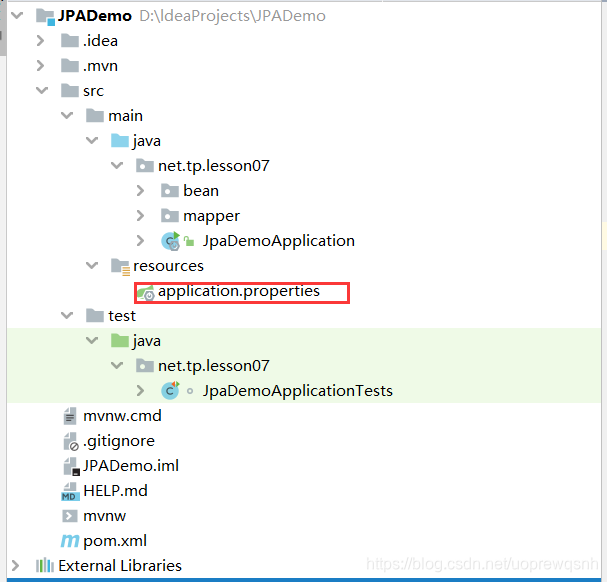Select the test folder label
This screenshot has width=607, height=582.
point(122,316)
